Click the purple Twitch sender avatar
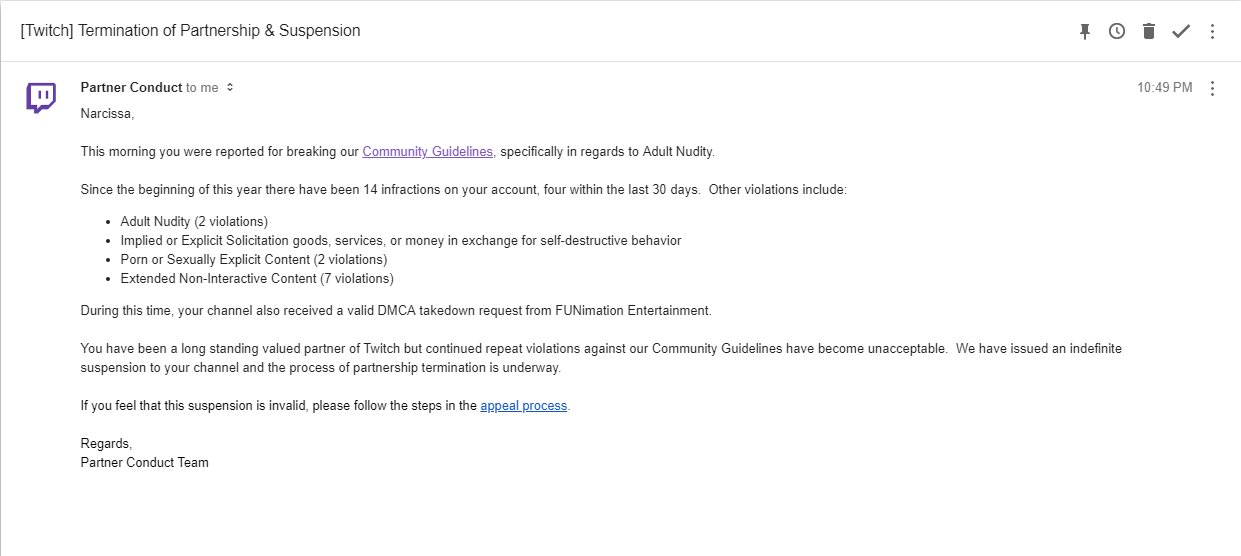The height and width of the screenshot is (556, 1241). [x=41, y=97]
